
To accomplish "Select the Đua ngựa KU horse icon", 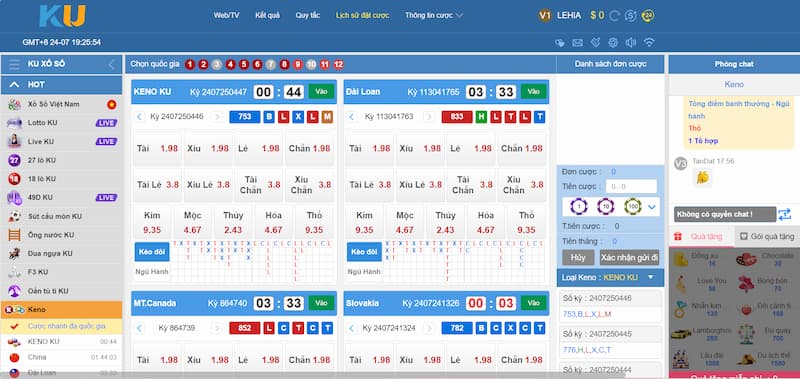I will [x=14, y=254].
